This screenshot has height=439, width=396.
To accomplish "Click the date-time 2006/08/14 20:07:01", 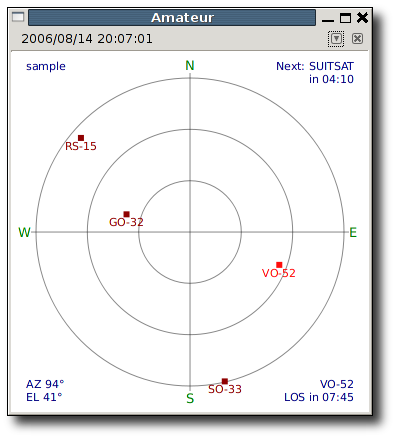I will pos(87,39).
